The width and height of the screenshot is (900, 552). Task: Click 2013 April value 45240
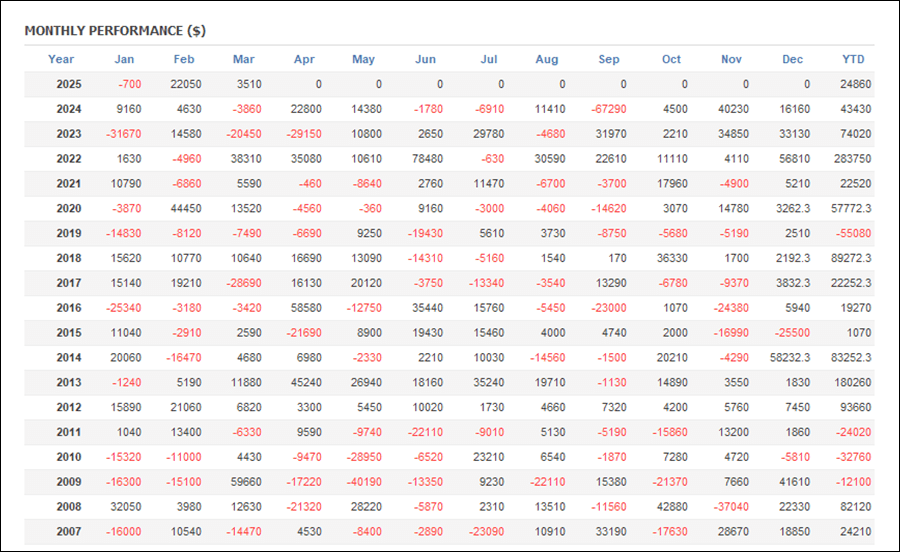point(306,383)
